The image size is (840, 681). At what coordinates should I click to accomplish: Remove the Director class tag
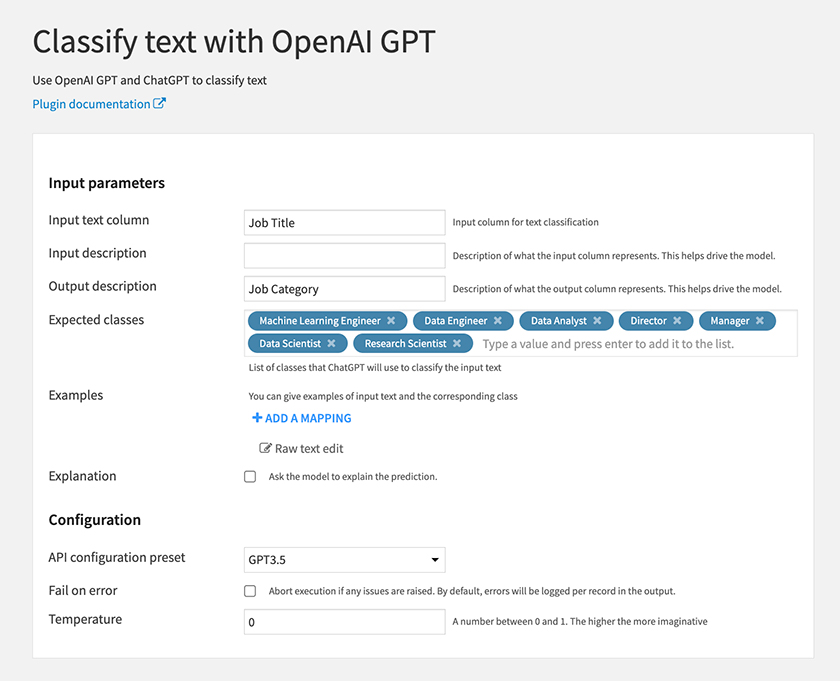[677, 320]
